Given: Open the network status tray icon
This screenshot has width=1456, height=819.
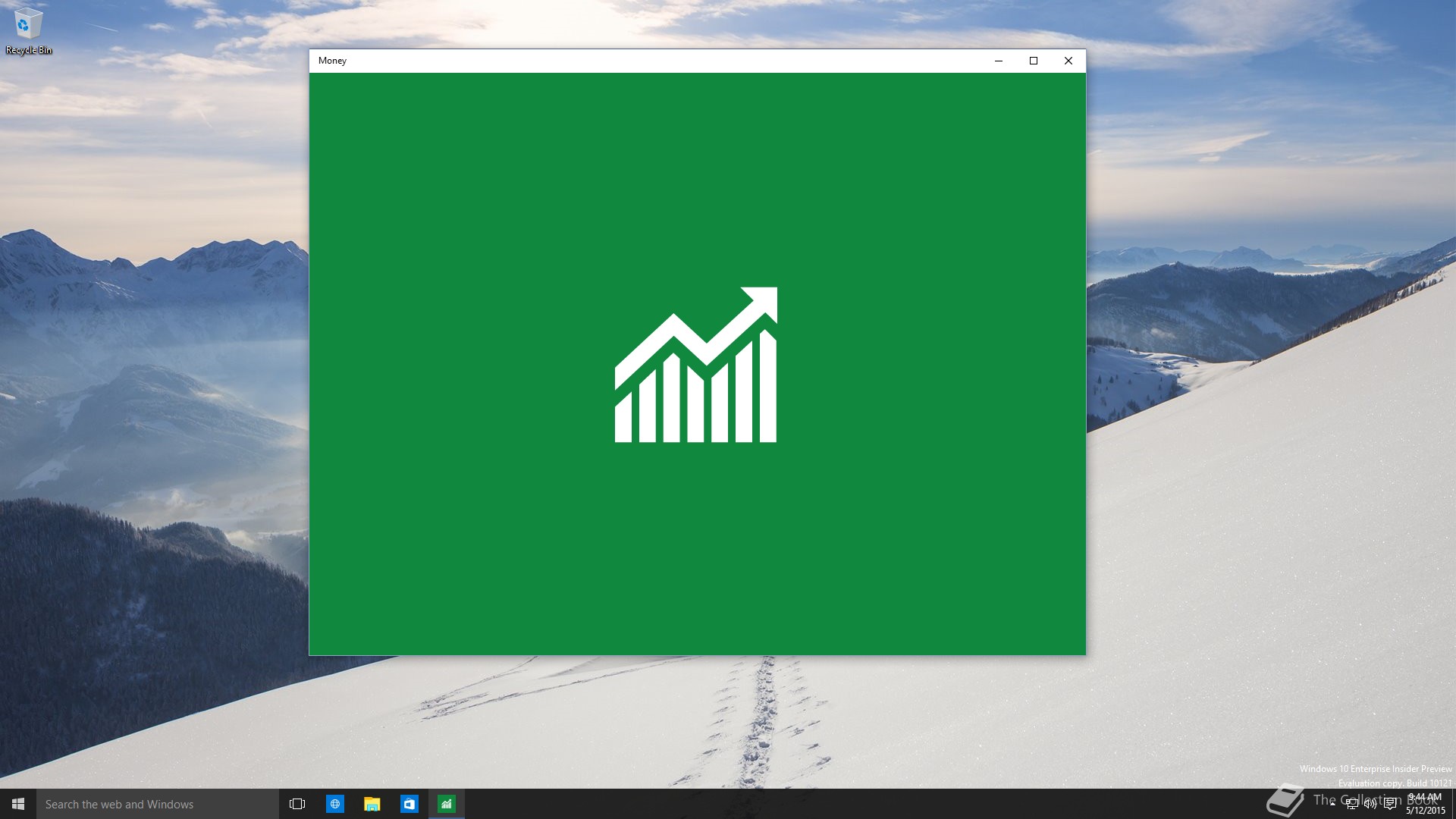Looking at the screenshot, I should coord(1351,804).
